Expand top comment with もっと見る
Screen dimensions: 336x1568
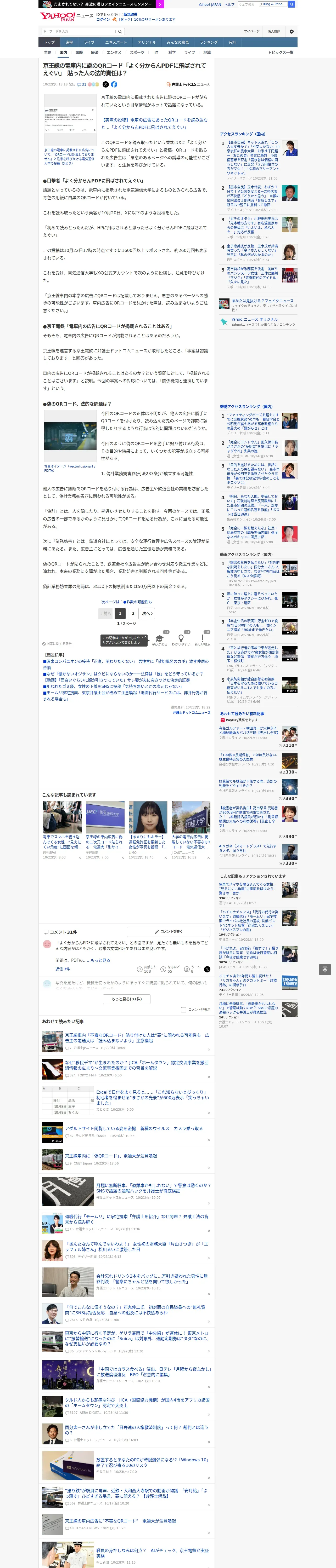[101, 960]
